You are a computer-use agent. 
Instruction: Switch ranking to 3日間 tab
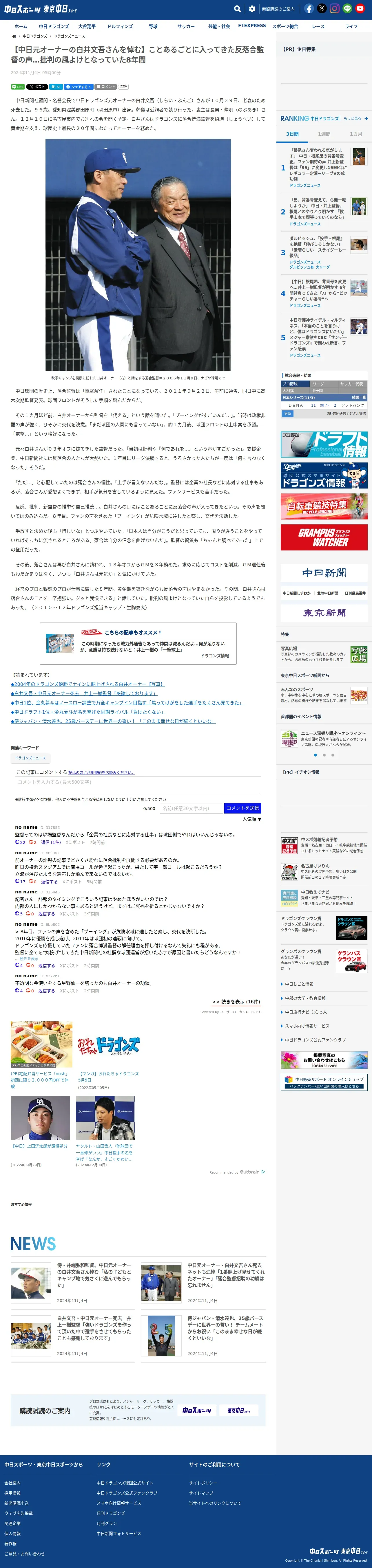pyautogui.click(x=293, y=134)
